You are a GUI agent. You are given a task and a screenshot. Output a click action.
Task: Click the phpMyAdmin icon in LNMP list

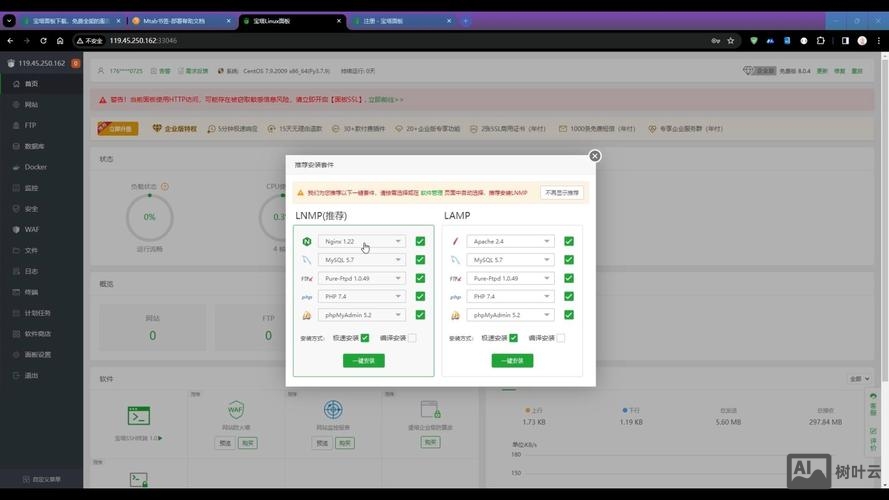point(307,315)
